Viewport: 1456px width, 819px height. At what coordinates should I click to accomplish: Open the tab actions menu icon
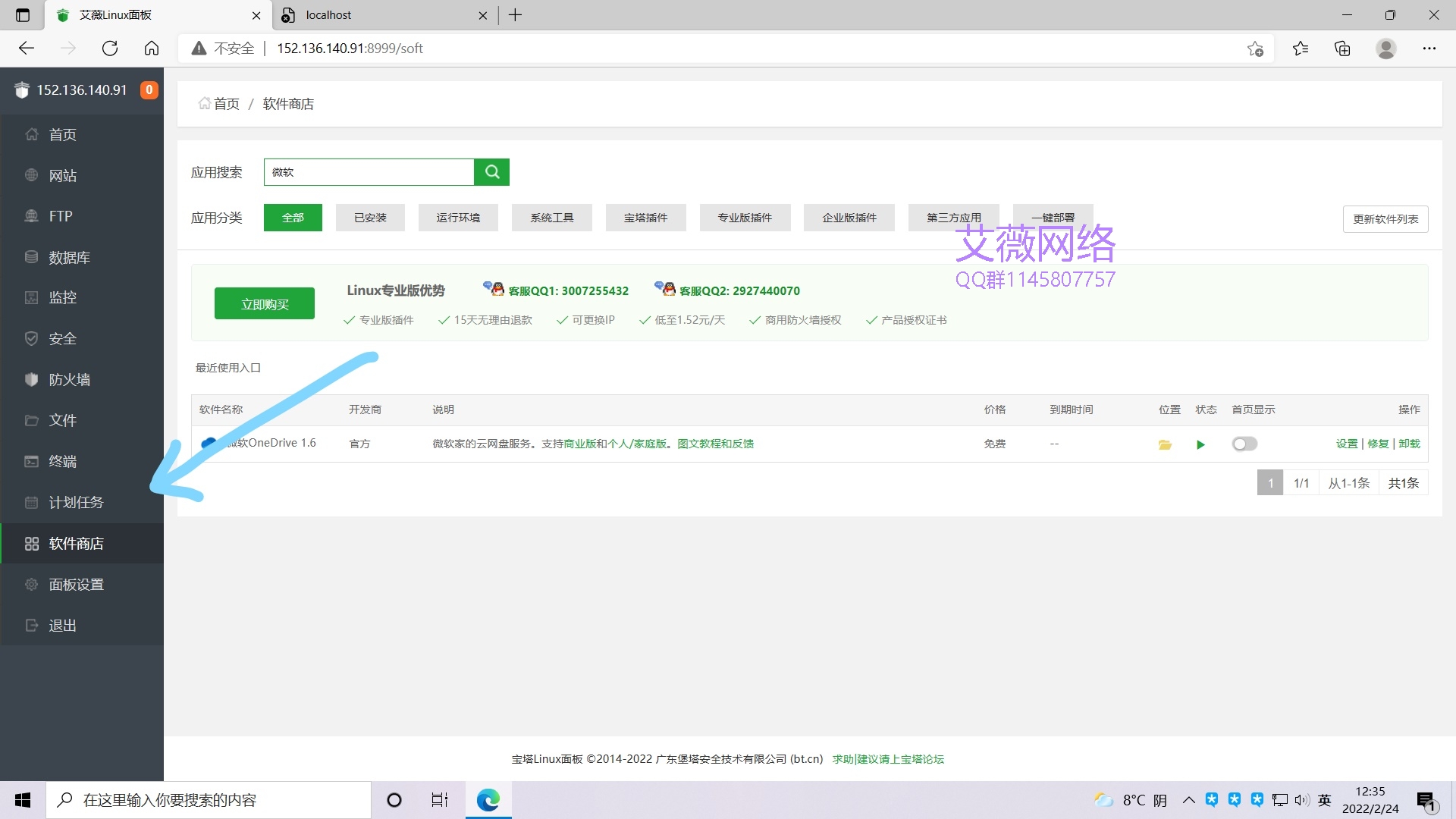point(23,15)
